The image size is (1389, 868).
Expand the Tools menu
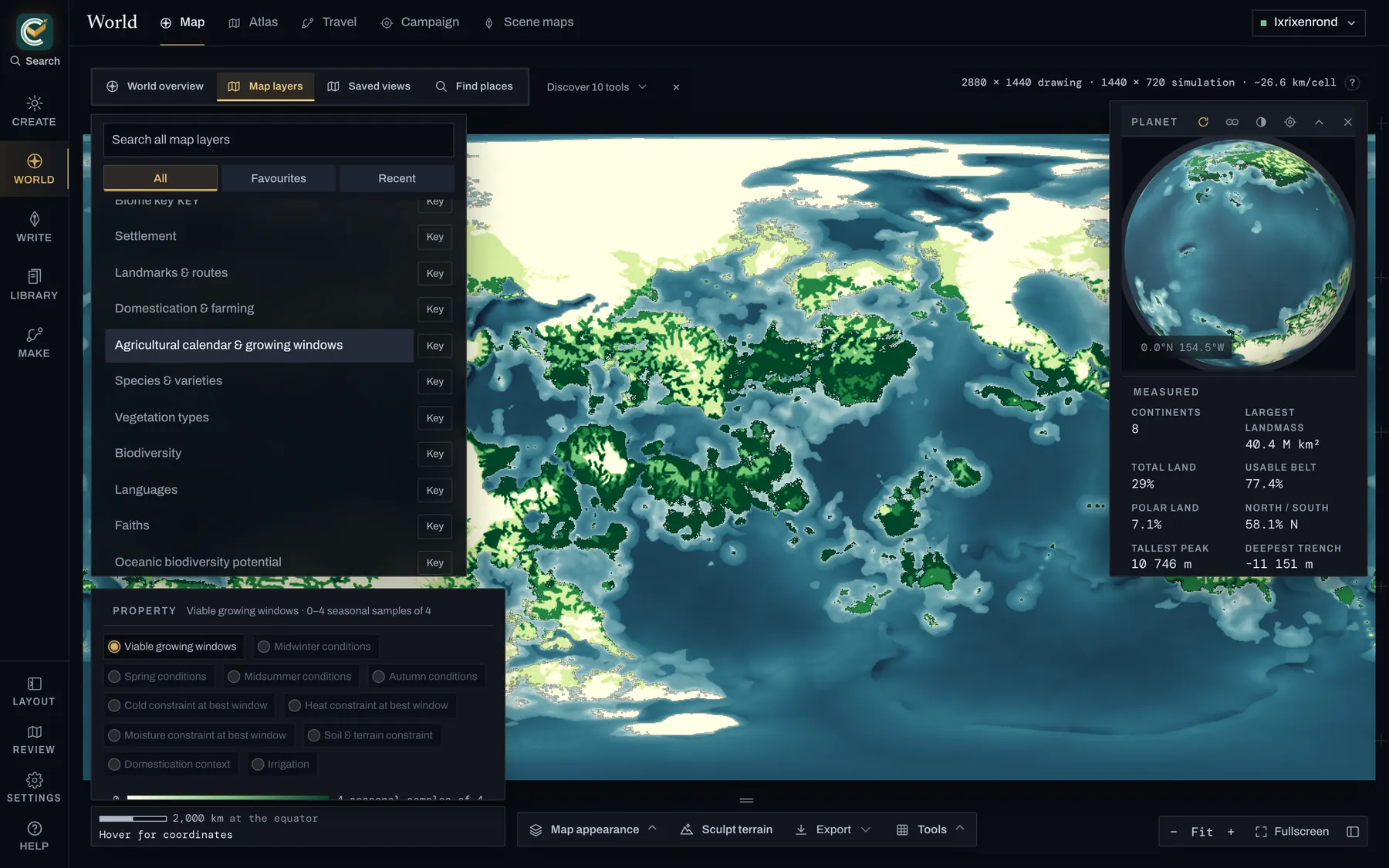point(931,829)
